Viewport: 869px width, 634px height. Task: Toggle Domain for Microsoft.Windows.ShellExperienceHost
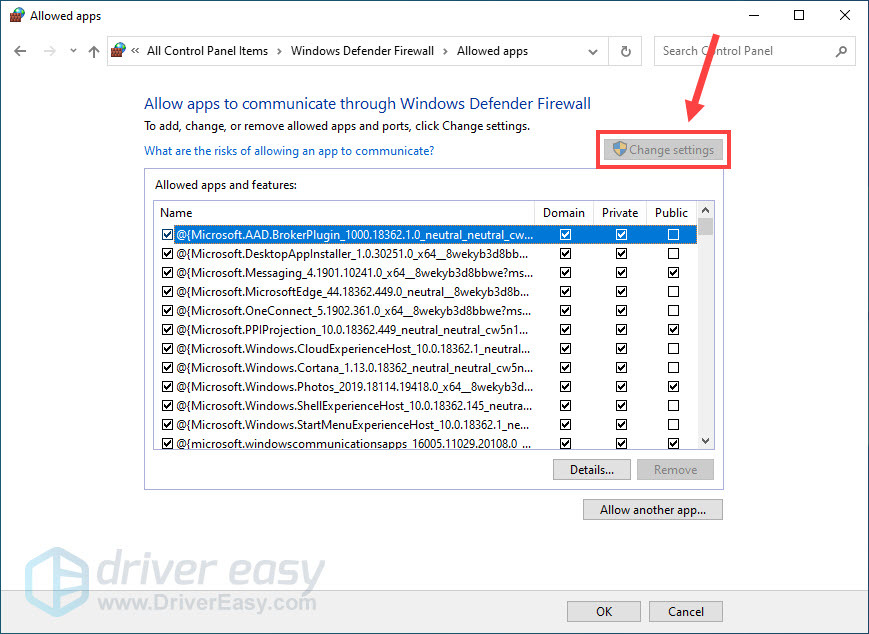(565, 406)
